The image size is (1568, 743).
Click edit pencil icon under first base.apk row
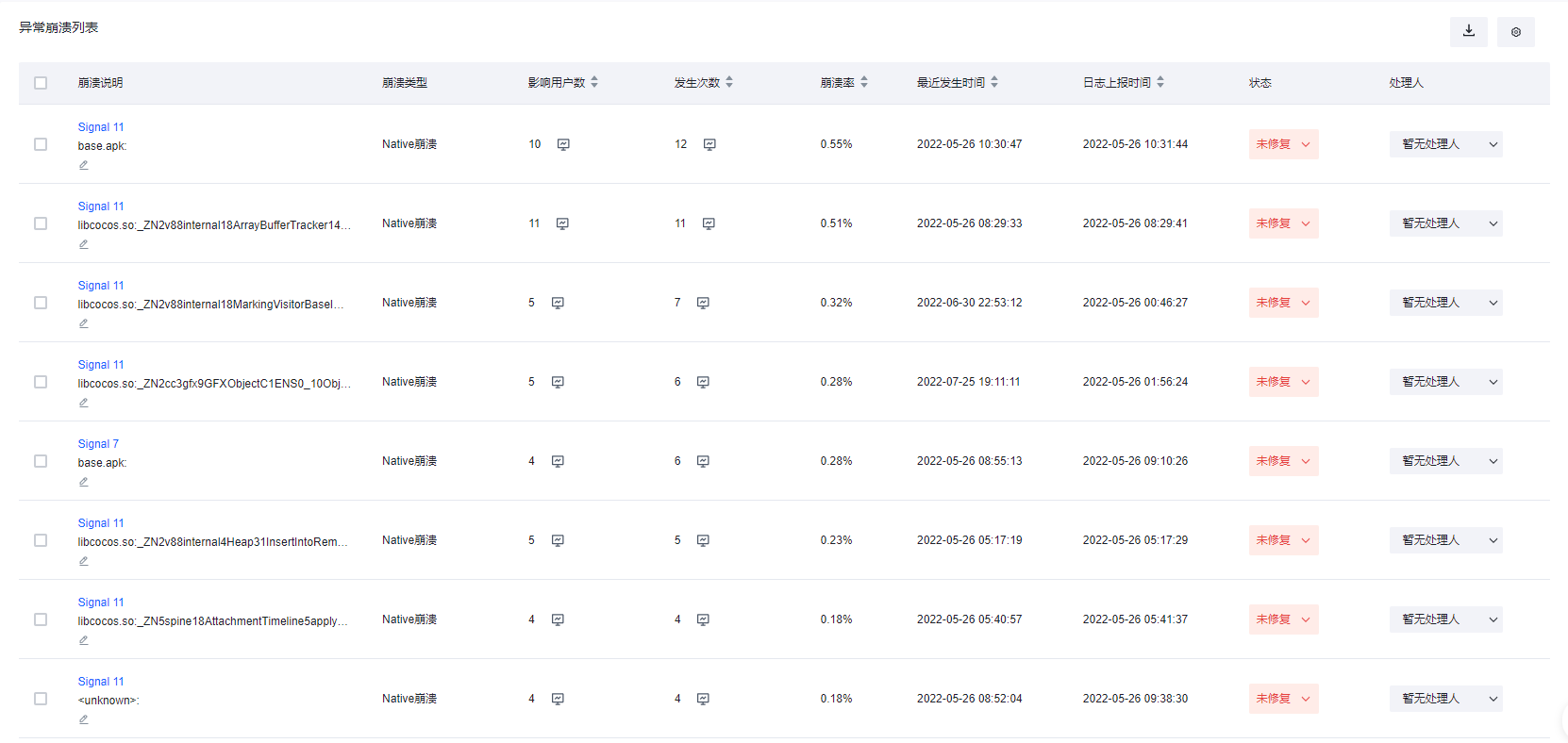tap(84, 165)
